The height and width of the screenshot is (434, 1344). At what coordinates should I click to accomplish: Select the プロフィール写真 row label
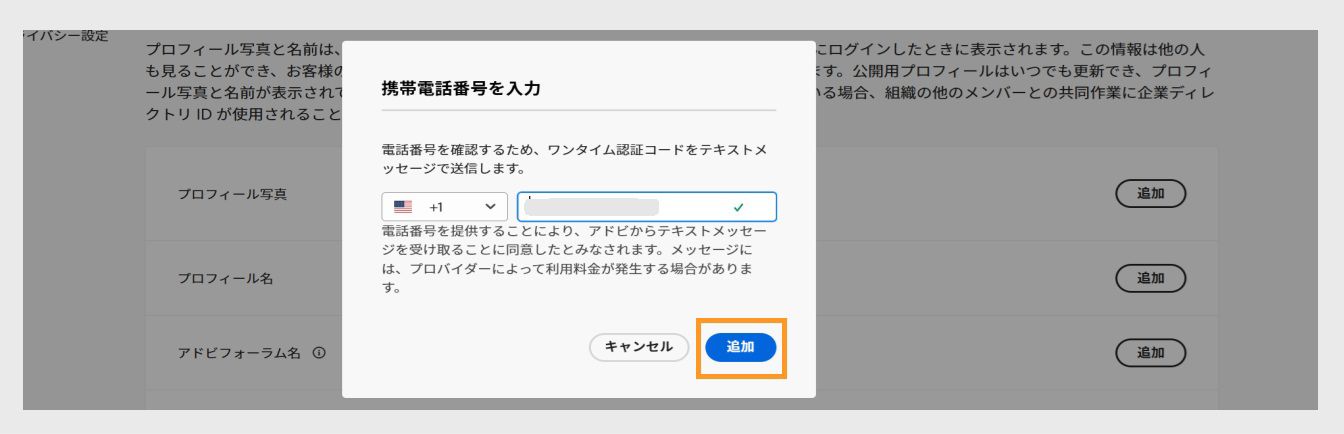(x=232, y=194)
